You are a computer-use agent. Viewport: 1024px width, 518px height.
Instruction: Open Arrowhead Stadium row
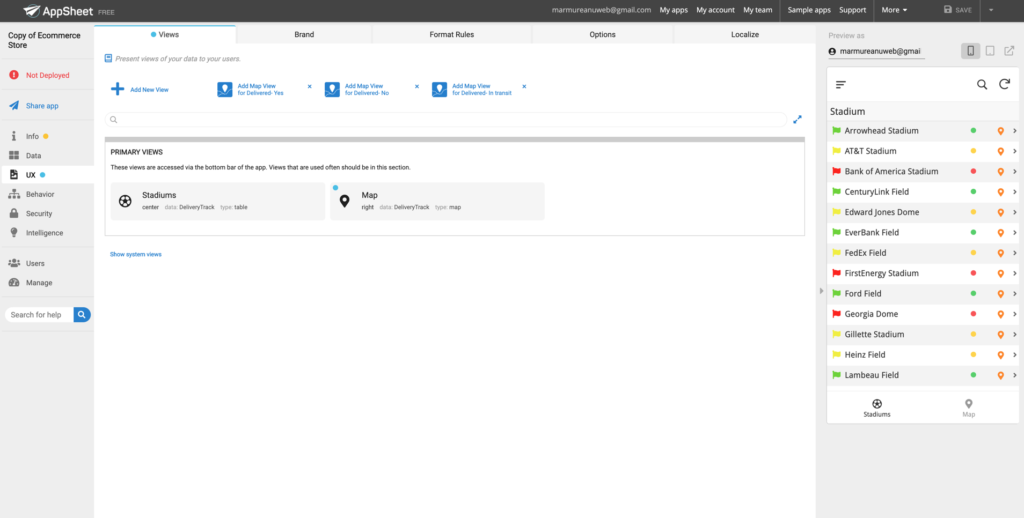[x=923, y=131]
